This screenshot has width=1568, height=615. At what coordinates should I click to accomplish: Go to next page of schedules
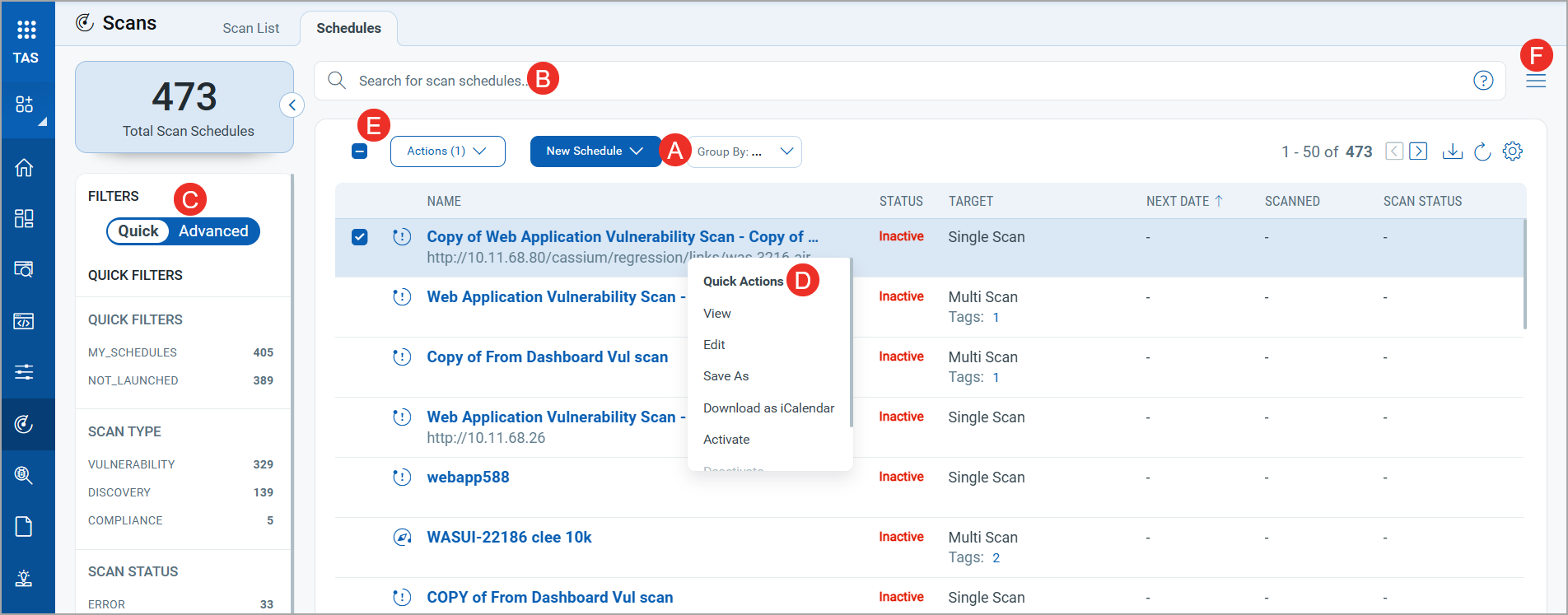coord(1418,151)
